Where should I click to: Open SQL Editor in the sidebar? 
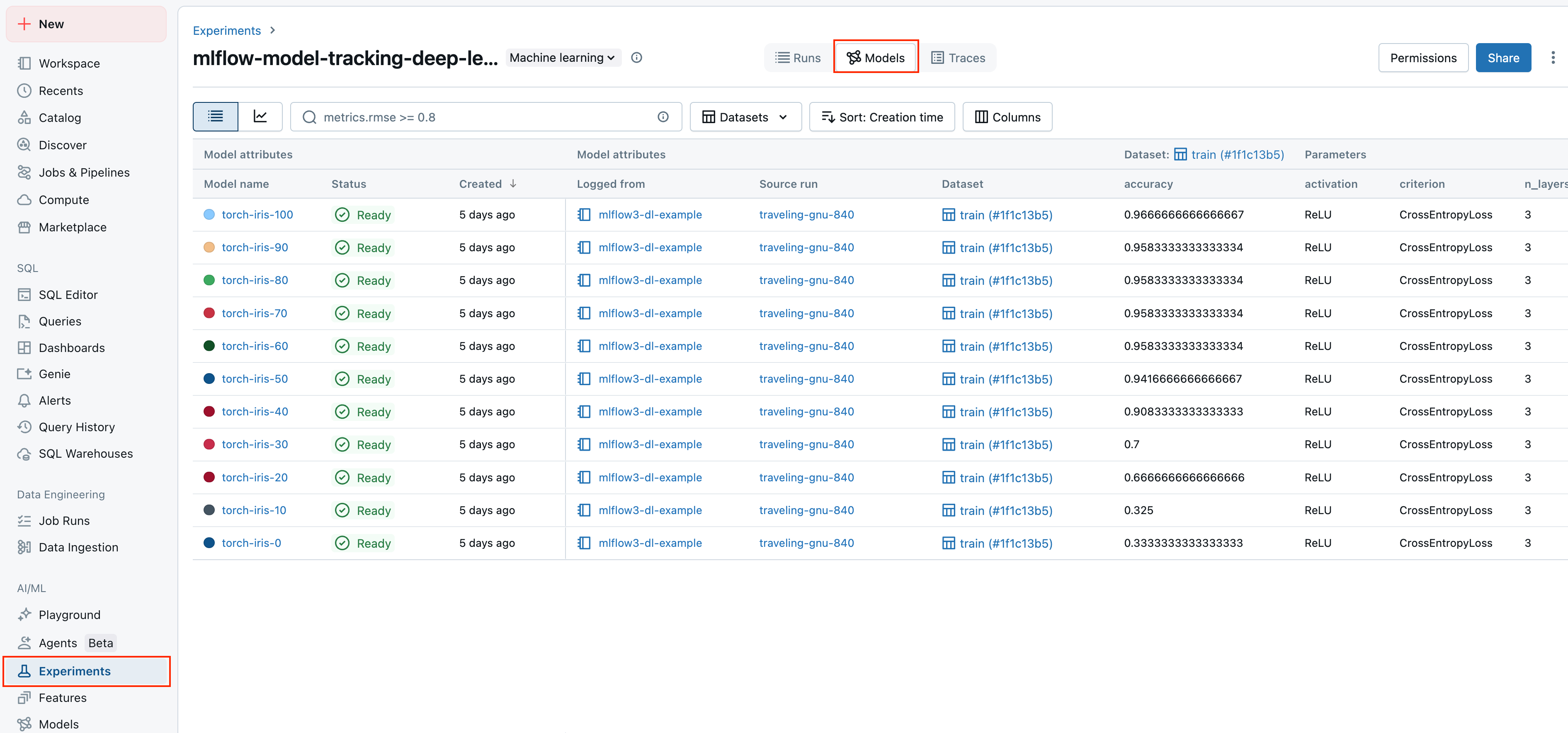click(68, 295)
